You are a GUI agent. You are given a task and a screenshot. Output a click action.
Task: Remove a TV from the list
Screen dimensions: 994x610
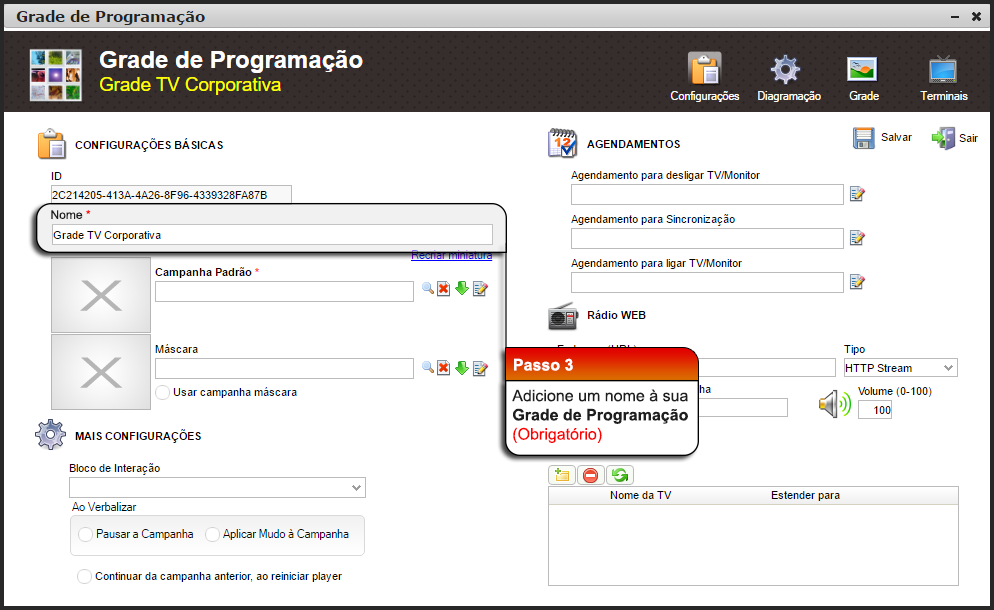tap(590, 474)
